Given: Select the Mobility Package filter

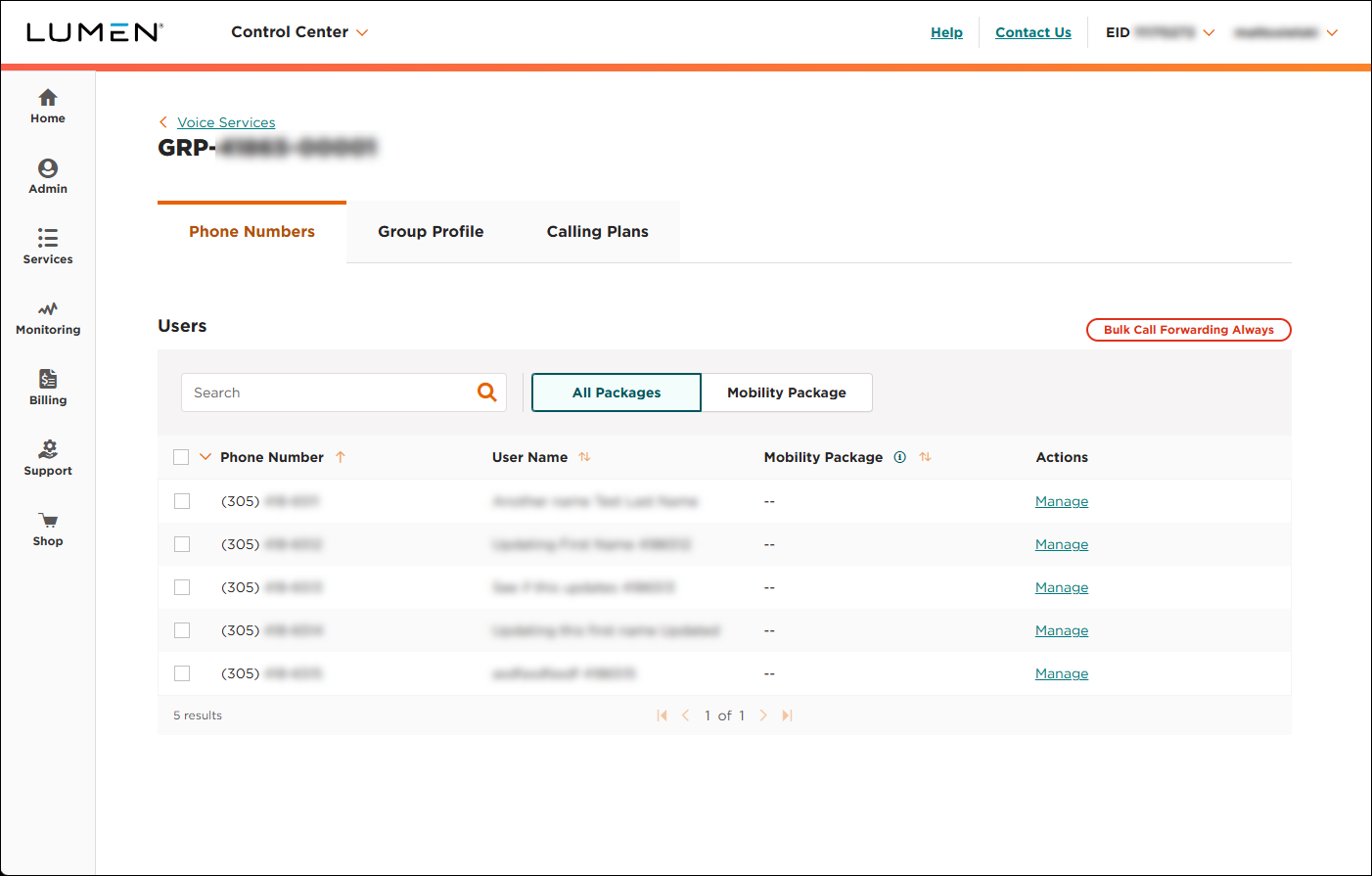Looking at the screenshot, I should coord(787,392).
